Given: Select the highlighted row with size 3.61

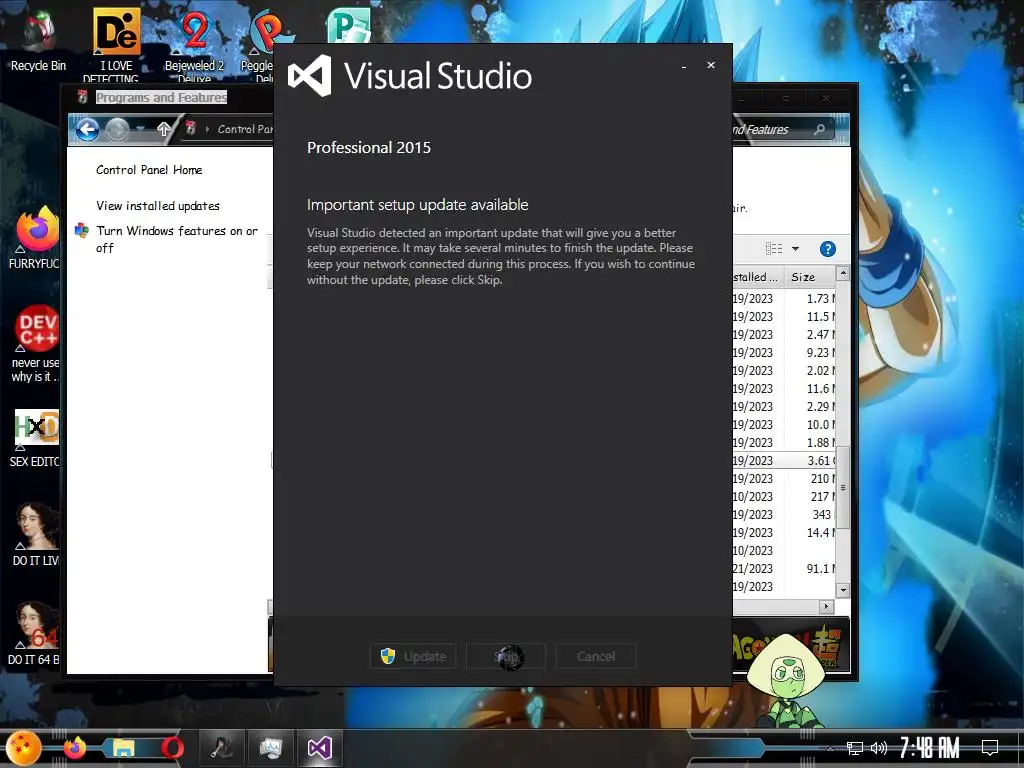Looking at the screenshot, I should point(784,460).
